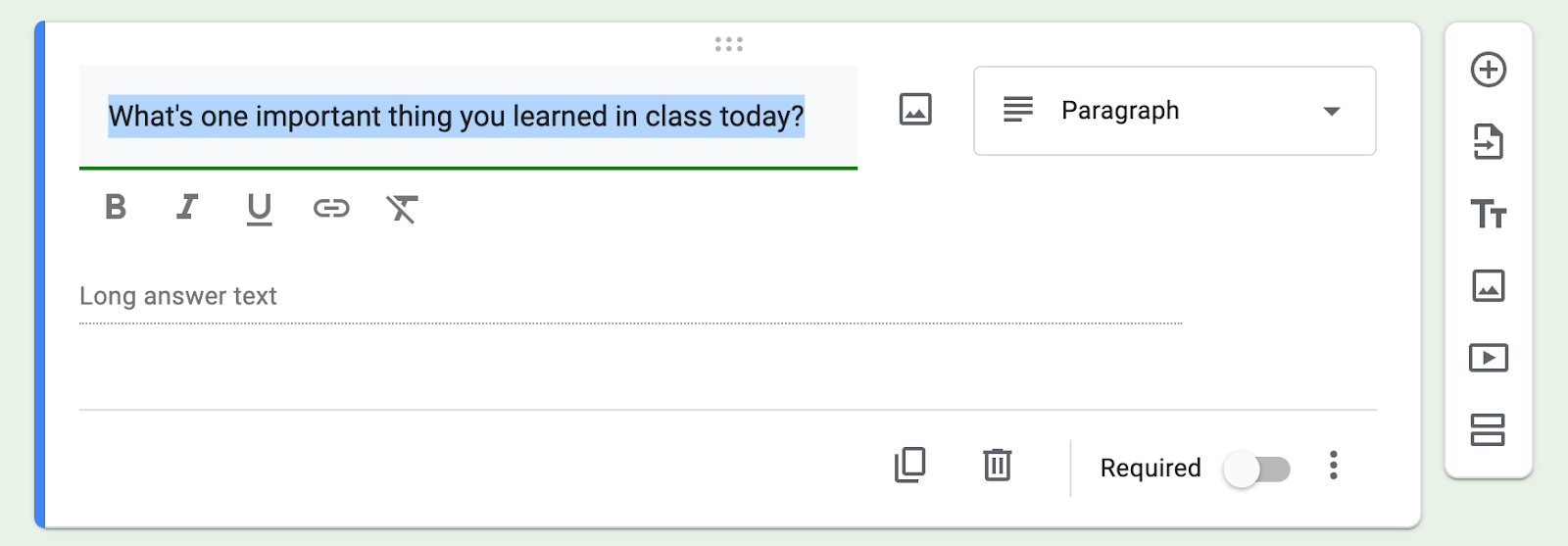Click the Add question plus icon
Screen dimensions: 1568x546
point(1488,70)
